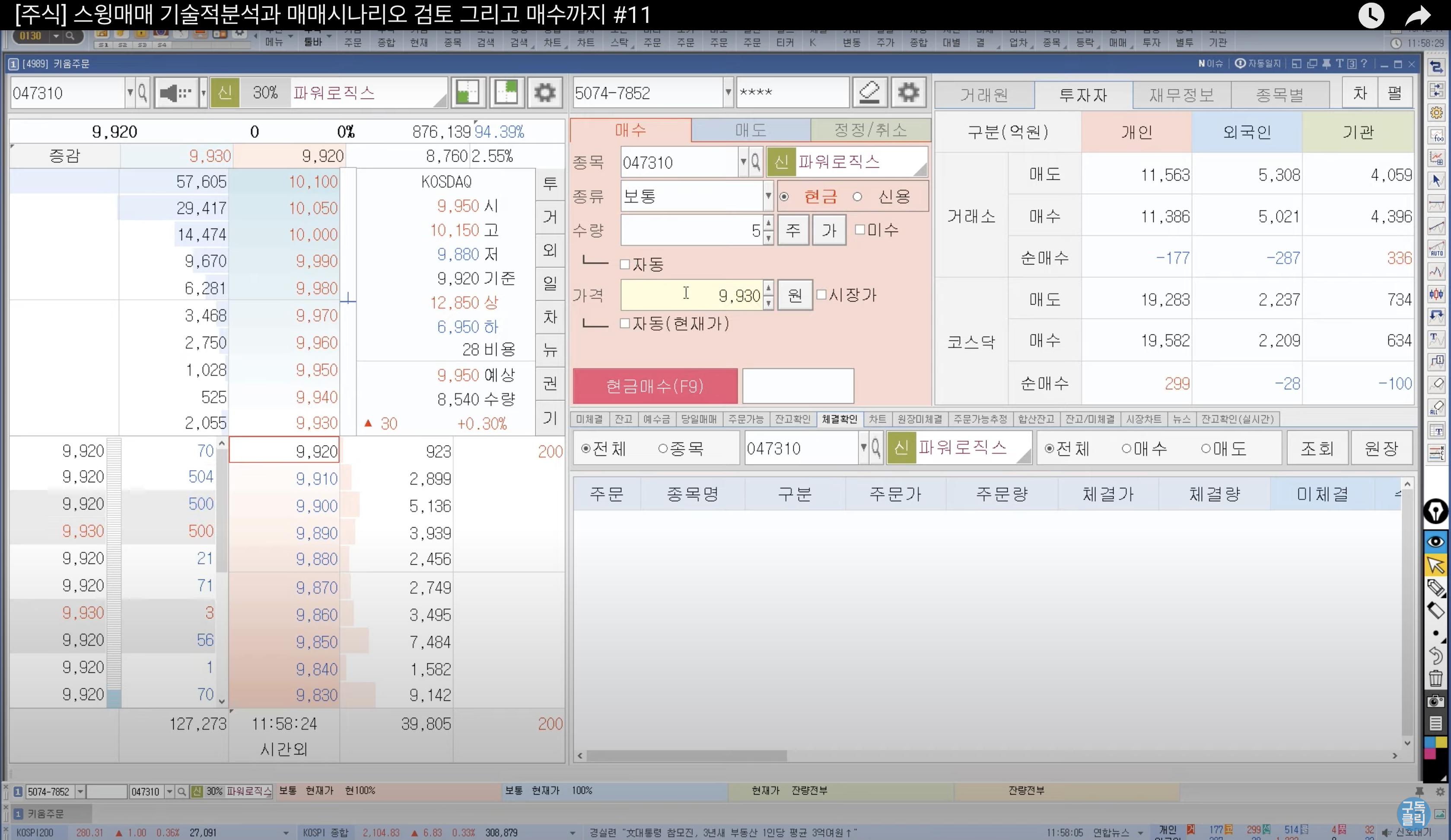Screen dimensions: 1451x840
Task: Select the 신용 credit radio button
Action: point(857,197)
